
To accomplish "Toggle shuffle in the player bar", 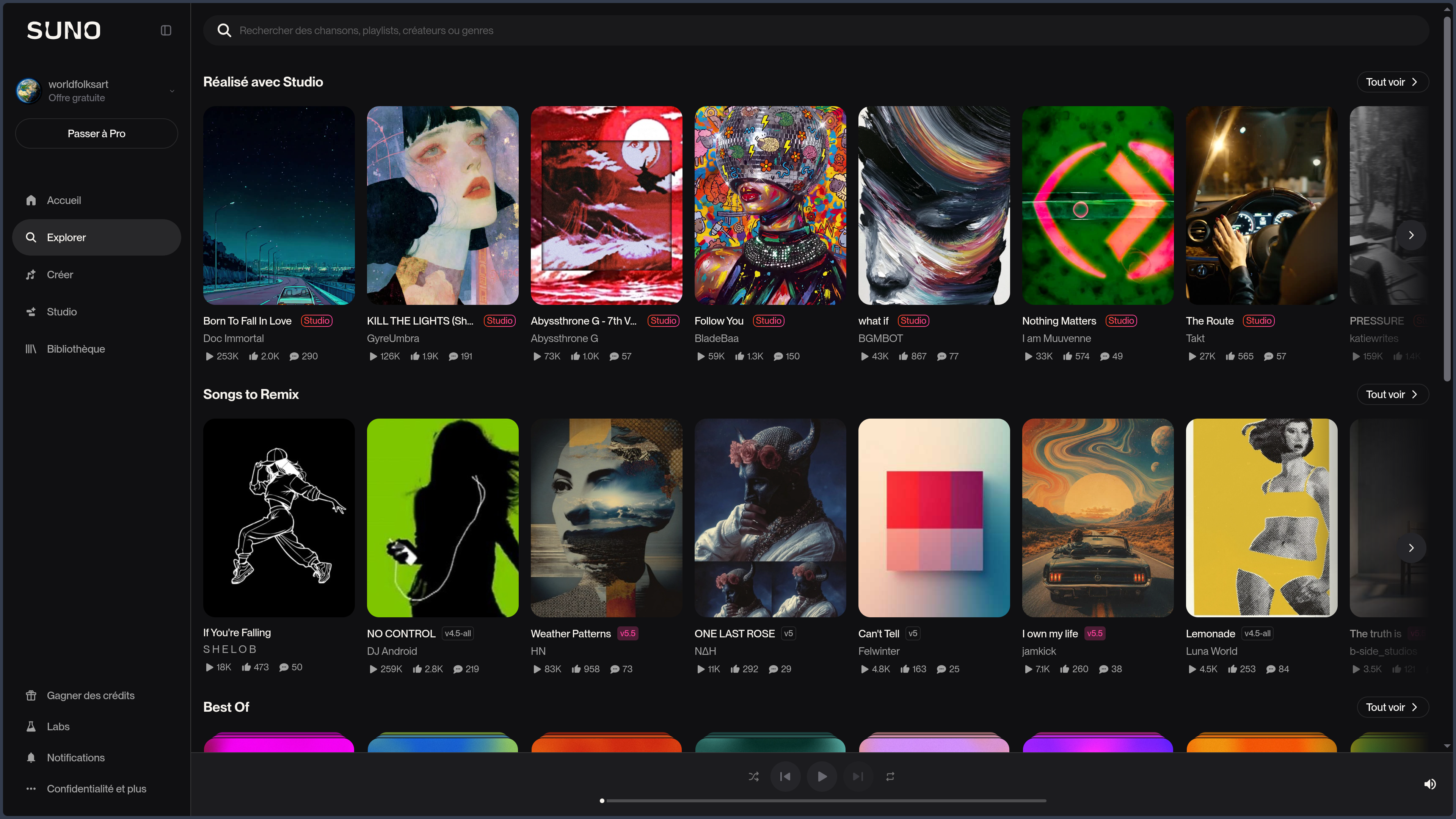I will [753, 777].
